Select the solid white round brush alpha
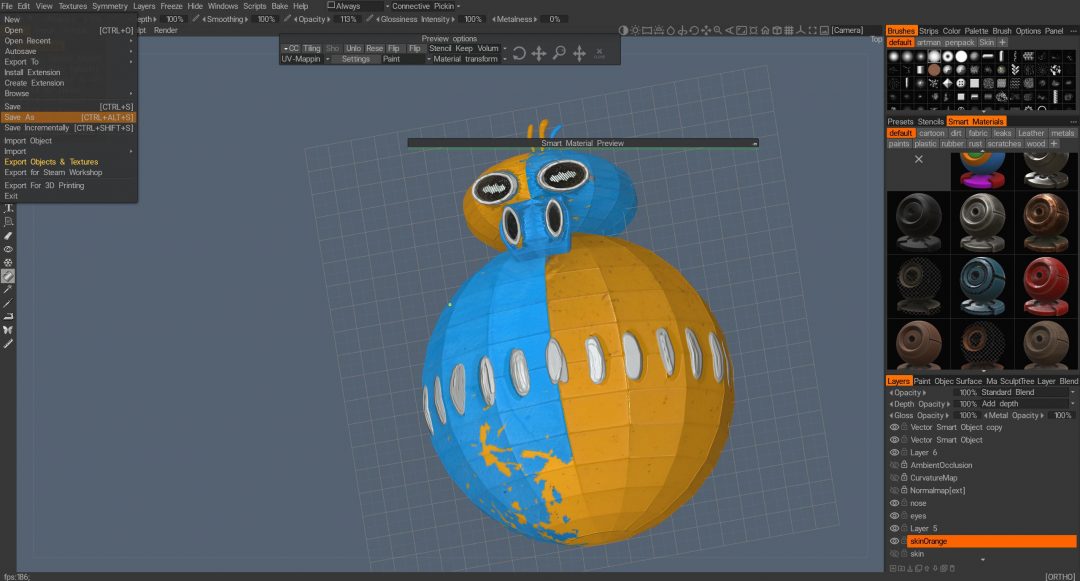Image resolution: width=1080 pixels, height=581 pixels. (962, 56)
